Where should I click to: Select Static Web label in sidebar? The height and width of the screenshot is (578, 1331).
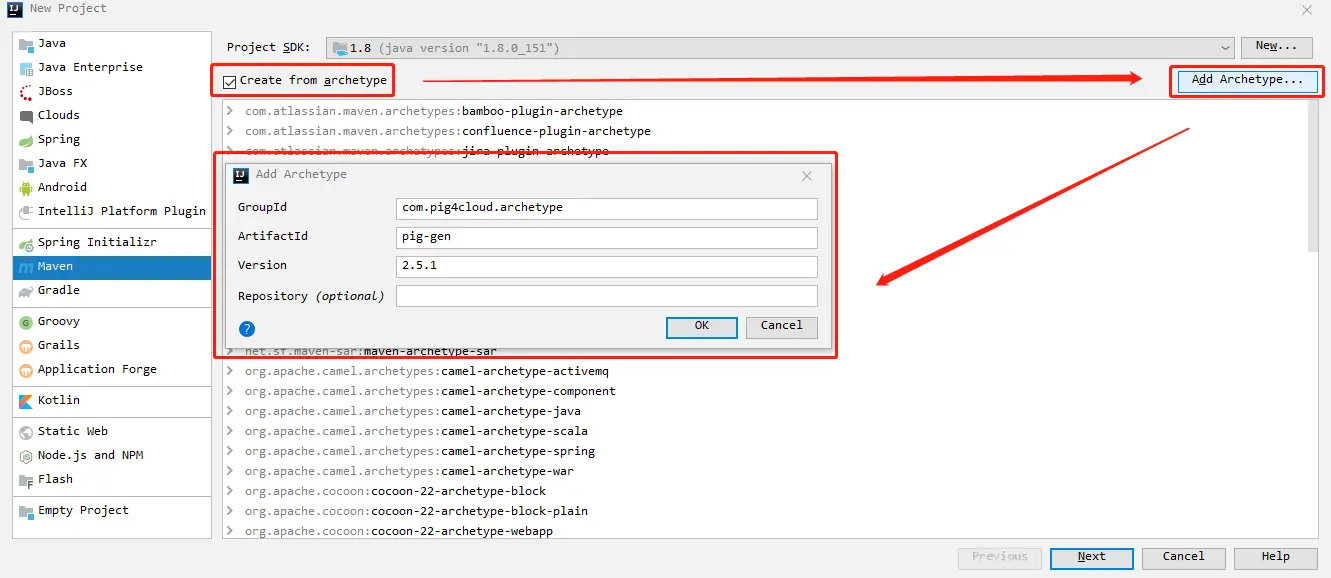(73, 432)
